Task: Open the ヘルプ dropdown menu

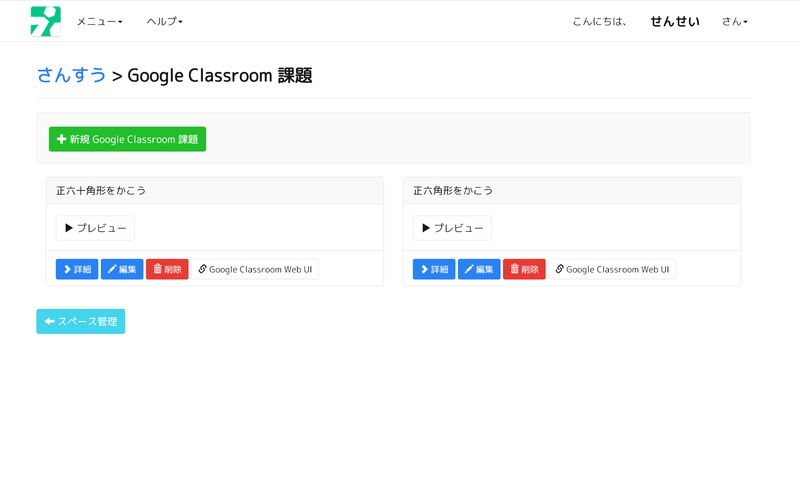Action: pos(165,21)
